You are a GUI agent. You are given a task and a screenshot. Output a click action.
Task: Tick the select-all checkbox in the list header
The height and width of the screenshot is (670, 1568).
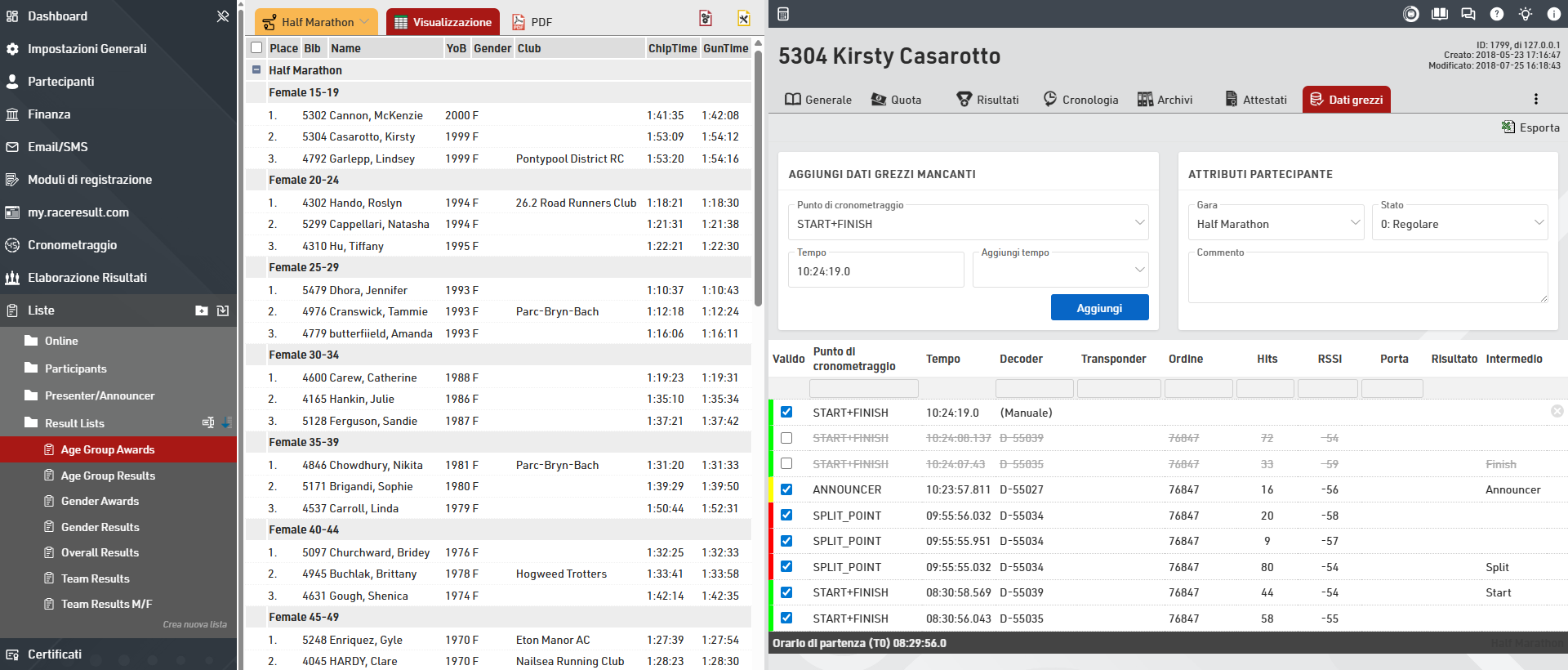(x=256, y=48)
